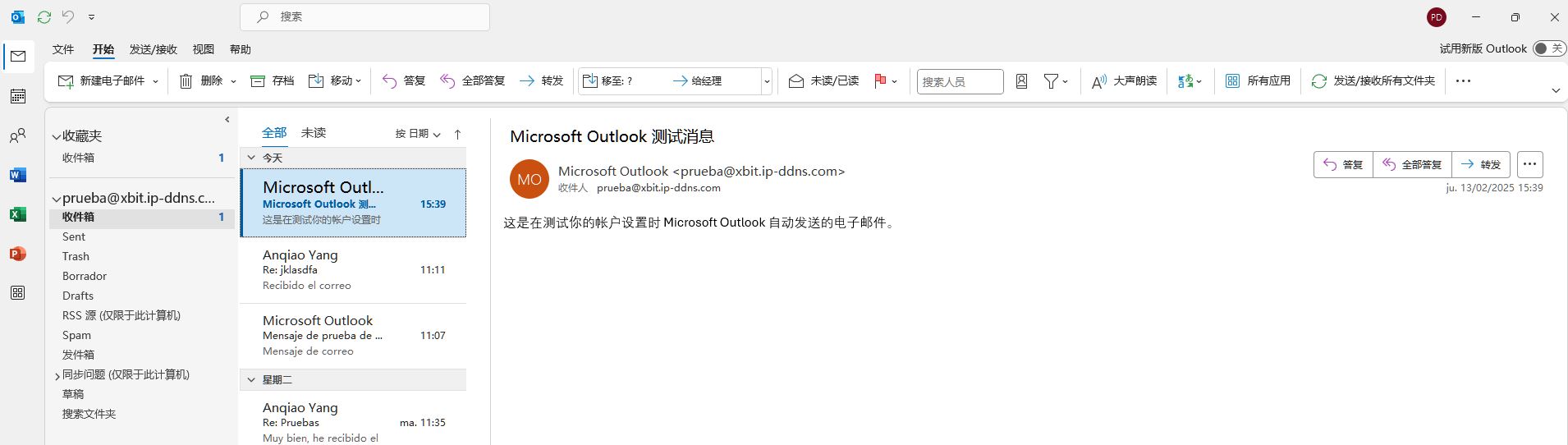Click 所有应用 all apps button
Image resolution: width=1568 pixels, height=445 pixels.
coord(1258,80)
